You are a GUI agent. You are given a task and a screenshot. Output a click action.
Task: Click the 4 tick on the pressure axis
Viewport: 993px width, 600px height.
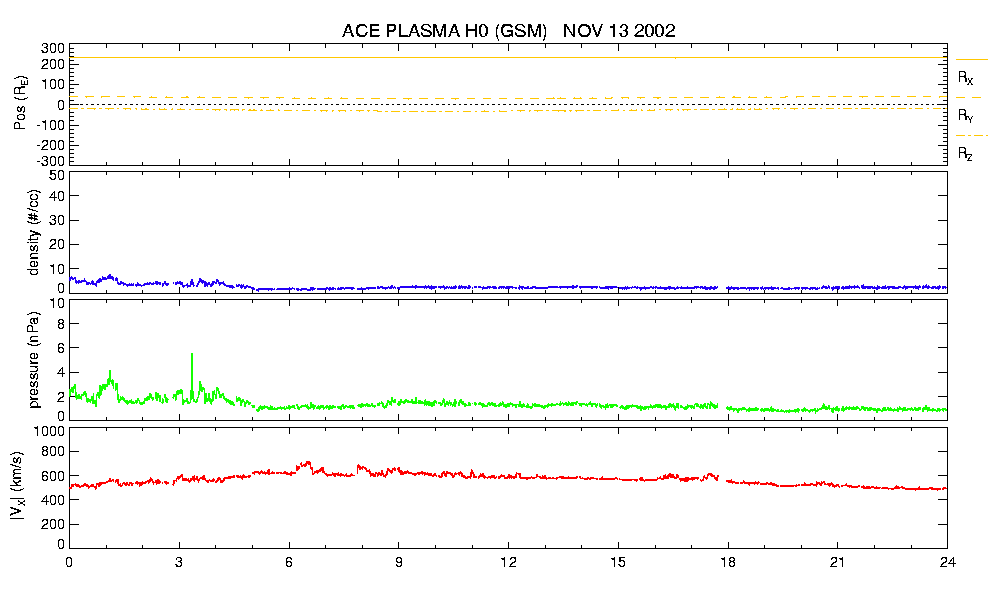pyautogui.click(x=61, y=373)
